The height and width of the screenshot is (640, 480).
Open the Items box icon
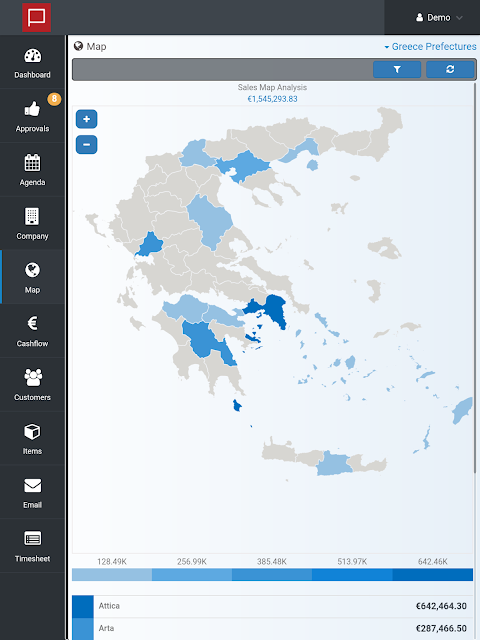point(32,431)
